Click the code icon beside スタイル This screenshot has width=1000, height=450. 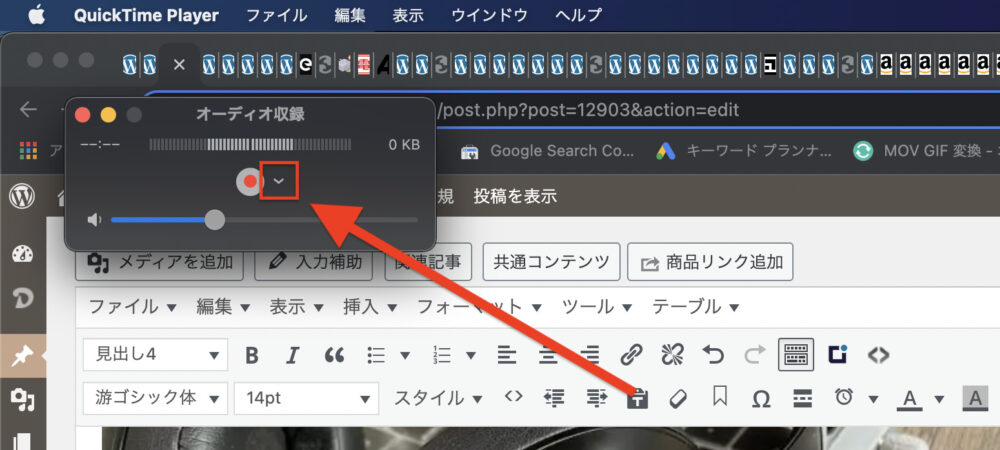coord(513,396)
